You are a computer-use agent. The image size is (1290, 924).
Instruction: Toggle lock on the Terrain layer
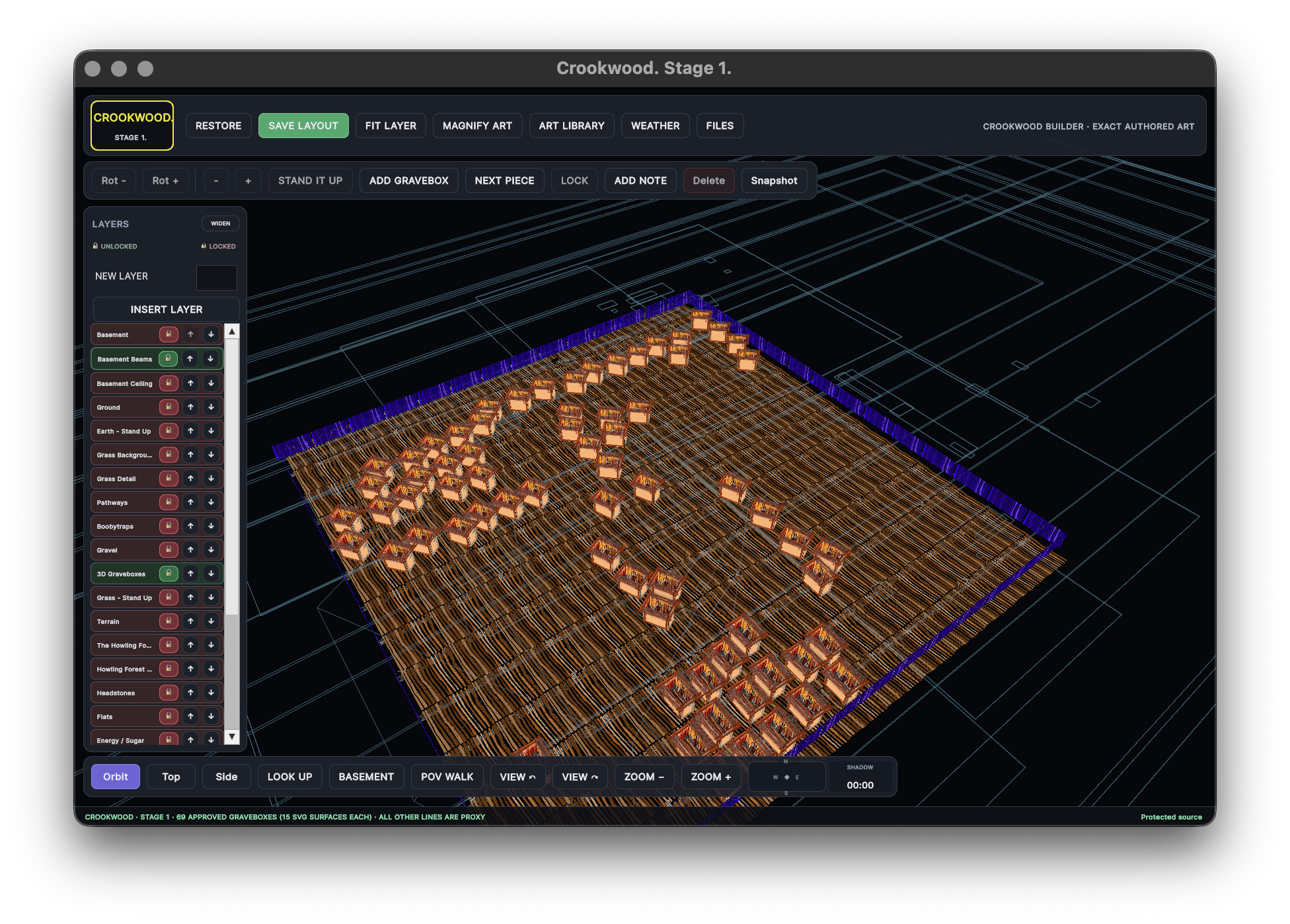pos(169,621)
